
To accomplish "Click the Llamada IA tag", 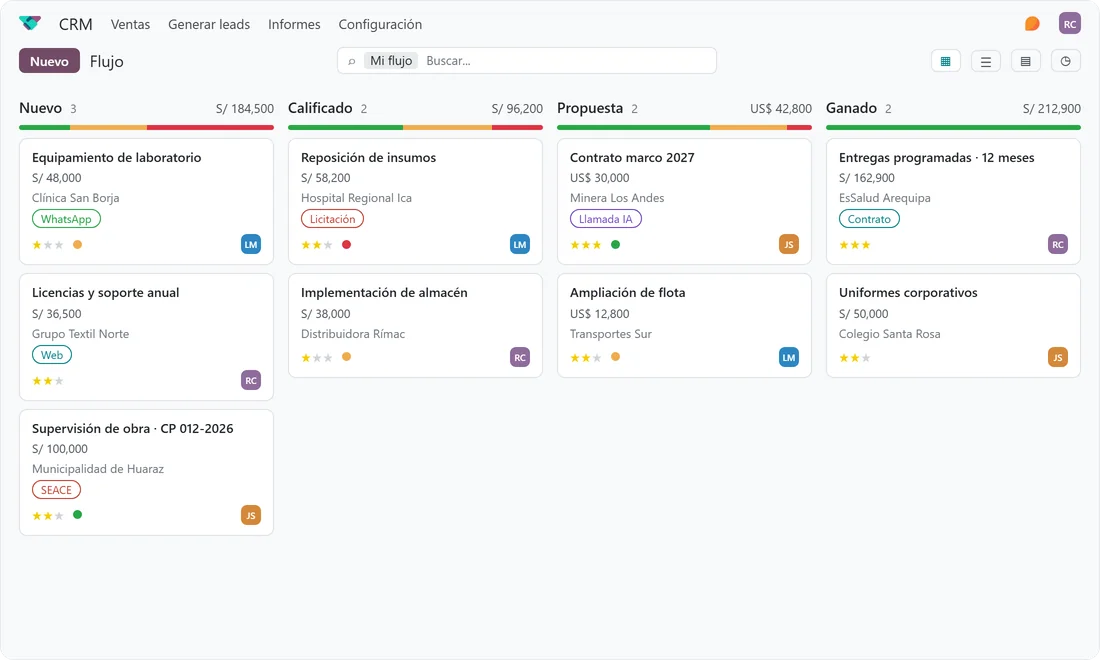I will tap(605, 219).
